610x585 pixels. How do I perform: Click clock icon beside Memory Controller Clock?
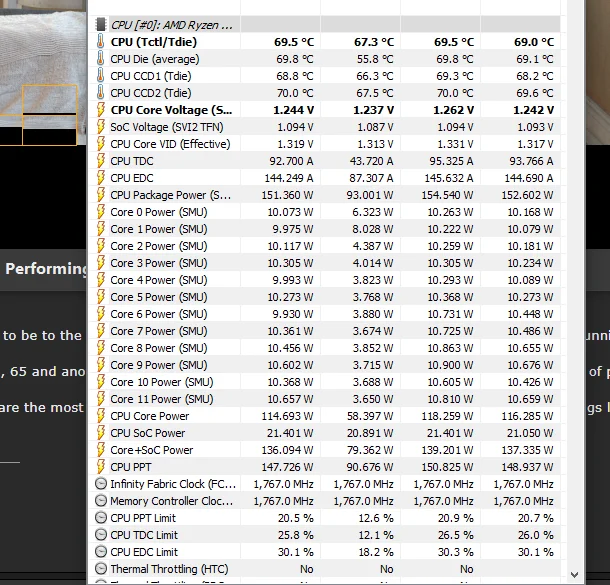click(x=101, y=501)
